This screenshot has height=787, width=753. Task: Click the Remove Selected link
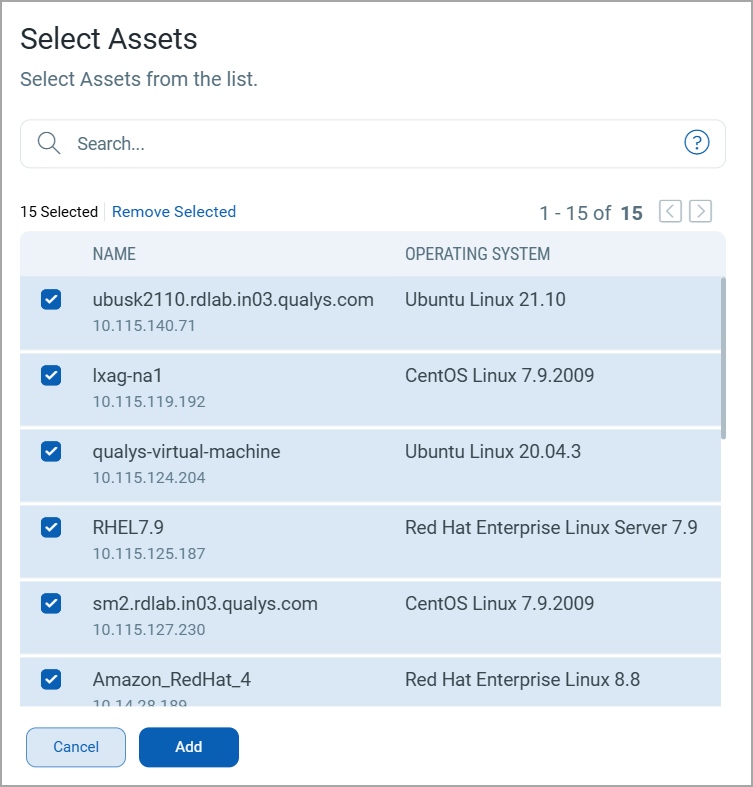click(174, 212)
